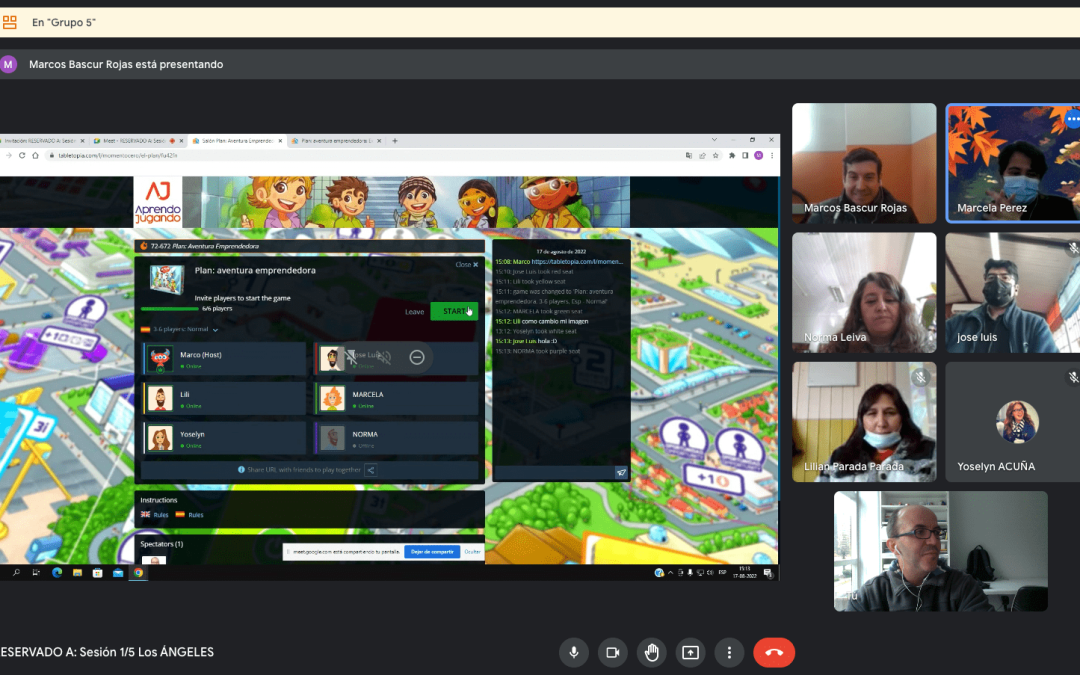1080x675 pixels.
Task: Click Marco (Host) monster avatar
Action: point(160,359)
